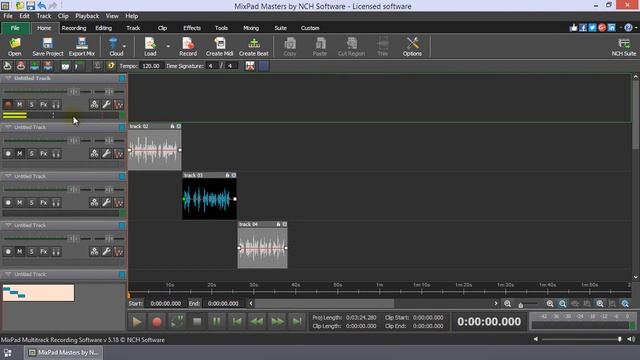Click the Twitter share icon
Viewport: 640px width, 360px height.
click(592, 28)
